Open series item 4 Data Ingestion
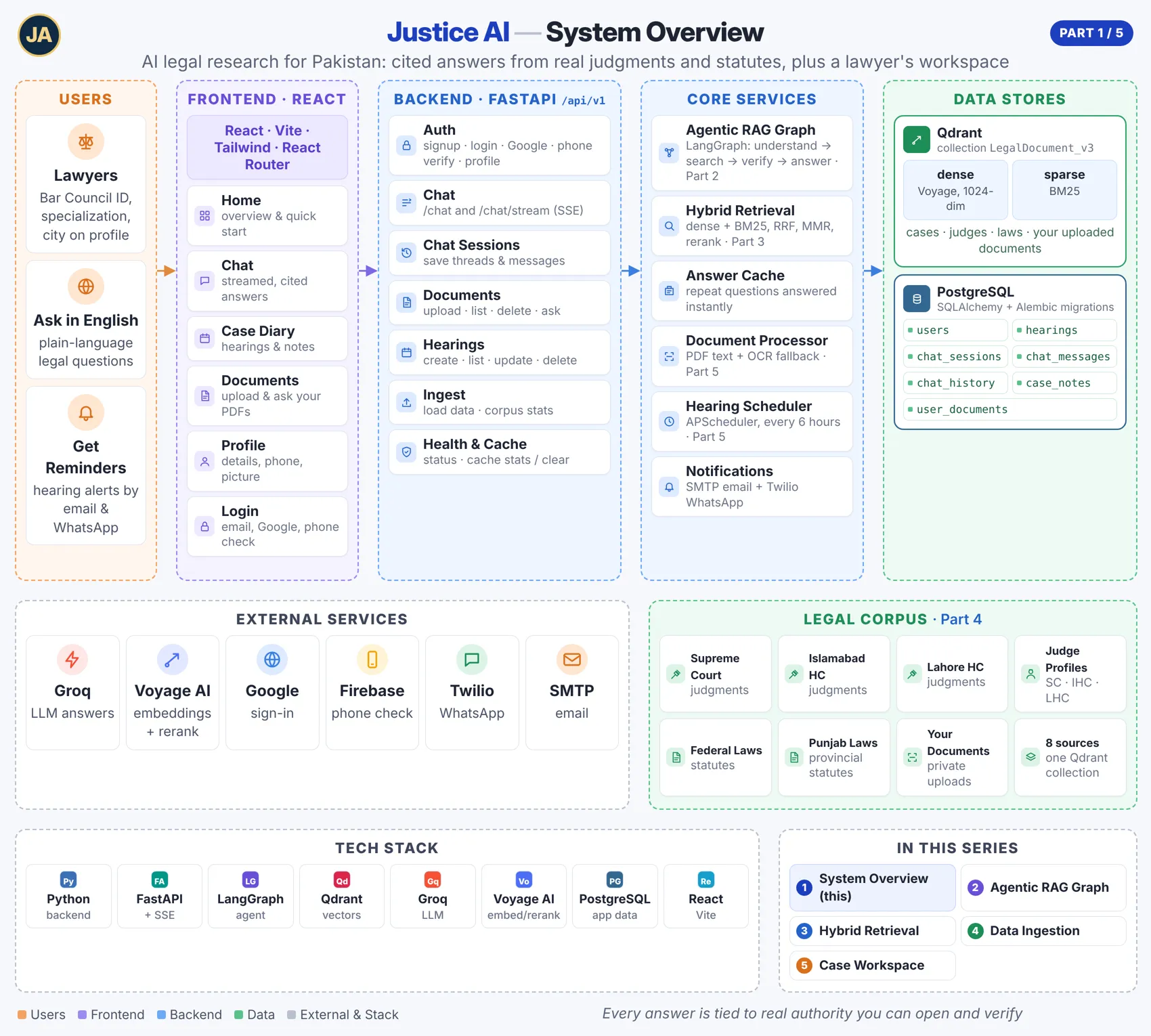1151x1036 pixels. coord(1043,930)
